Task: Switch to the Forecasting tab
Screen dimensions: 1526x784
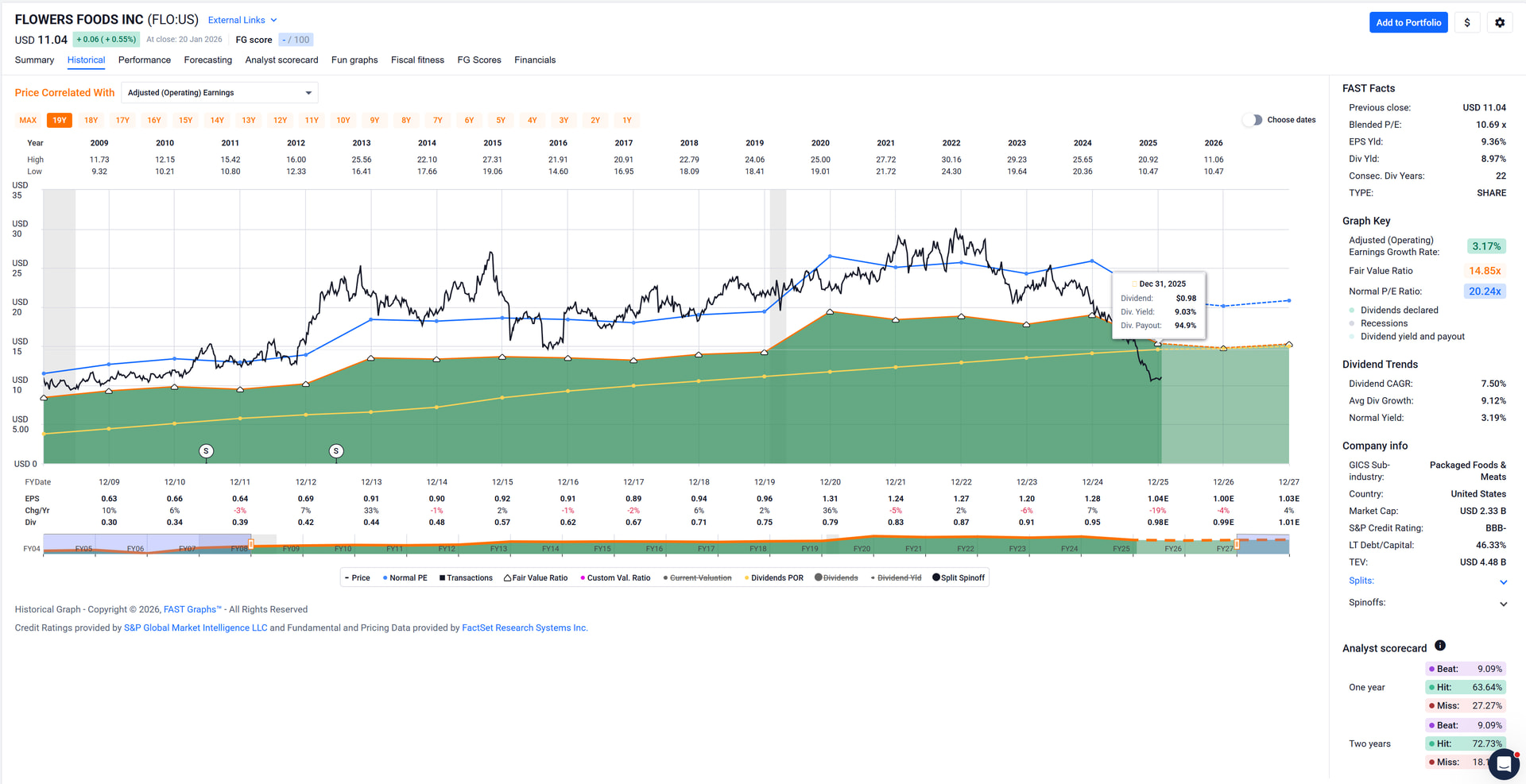Action: click(x=207, y=60)
